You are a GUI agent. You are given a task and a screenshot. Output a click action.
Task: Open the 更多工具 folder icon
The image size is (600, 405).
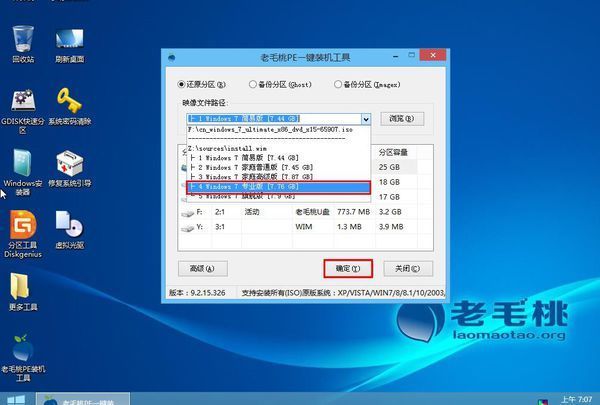pos(23,292)
